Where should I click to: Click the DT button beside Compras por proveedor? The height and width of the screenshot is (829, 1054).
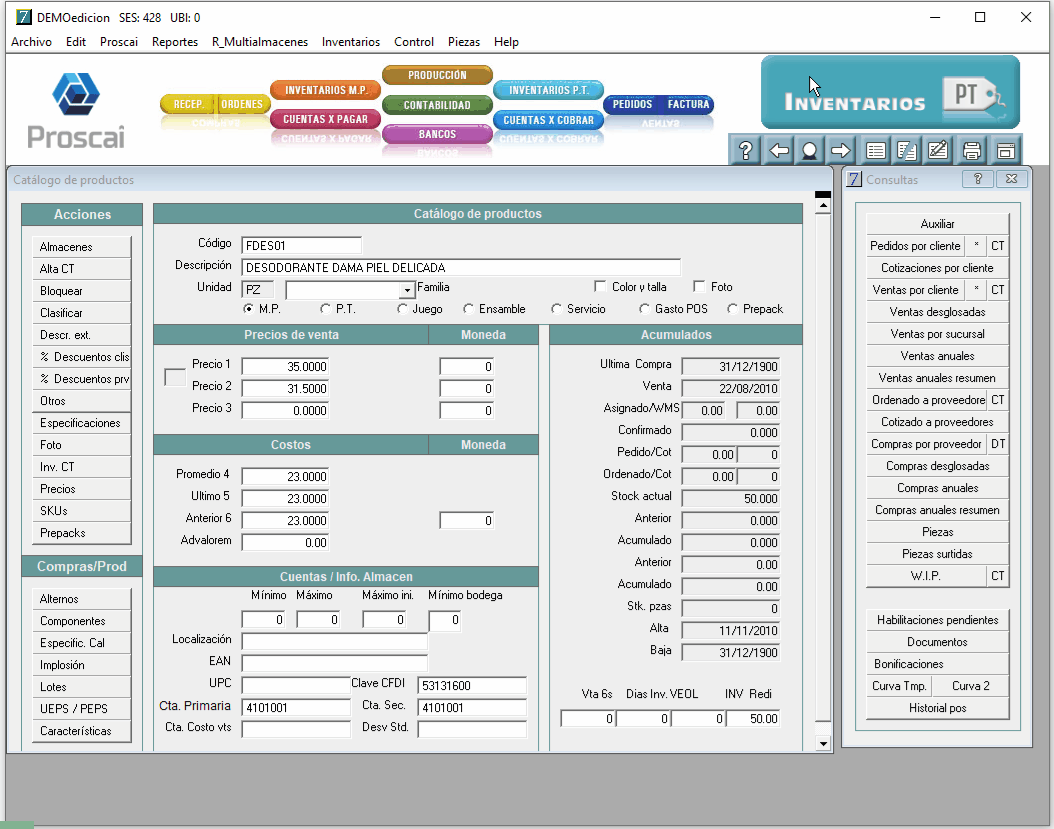998,444
